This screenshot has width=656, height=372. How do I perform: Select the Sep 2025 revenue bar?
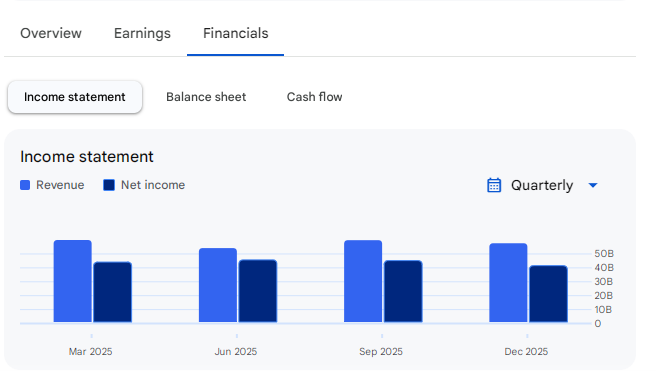pyautogui.click(x=363, y=281)
